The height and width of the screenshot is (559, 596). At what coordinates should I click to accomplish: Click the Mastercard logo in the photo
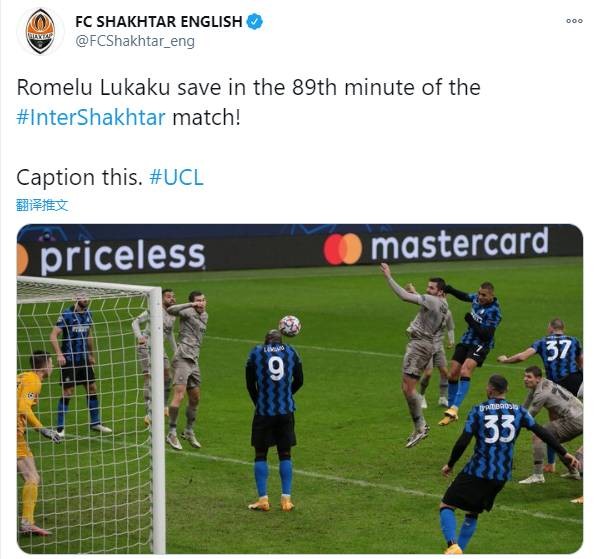342,249
